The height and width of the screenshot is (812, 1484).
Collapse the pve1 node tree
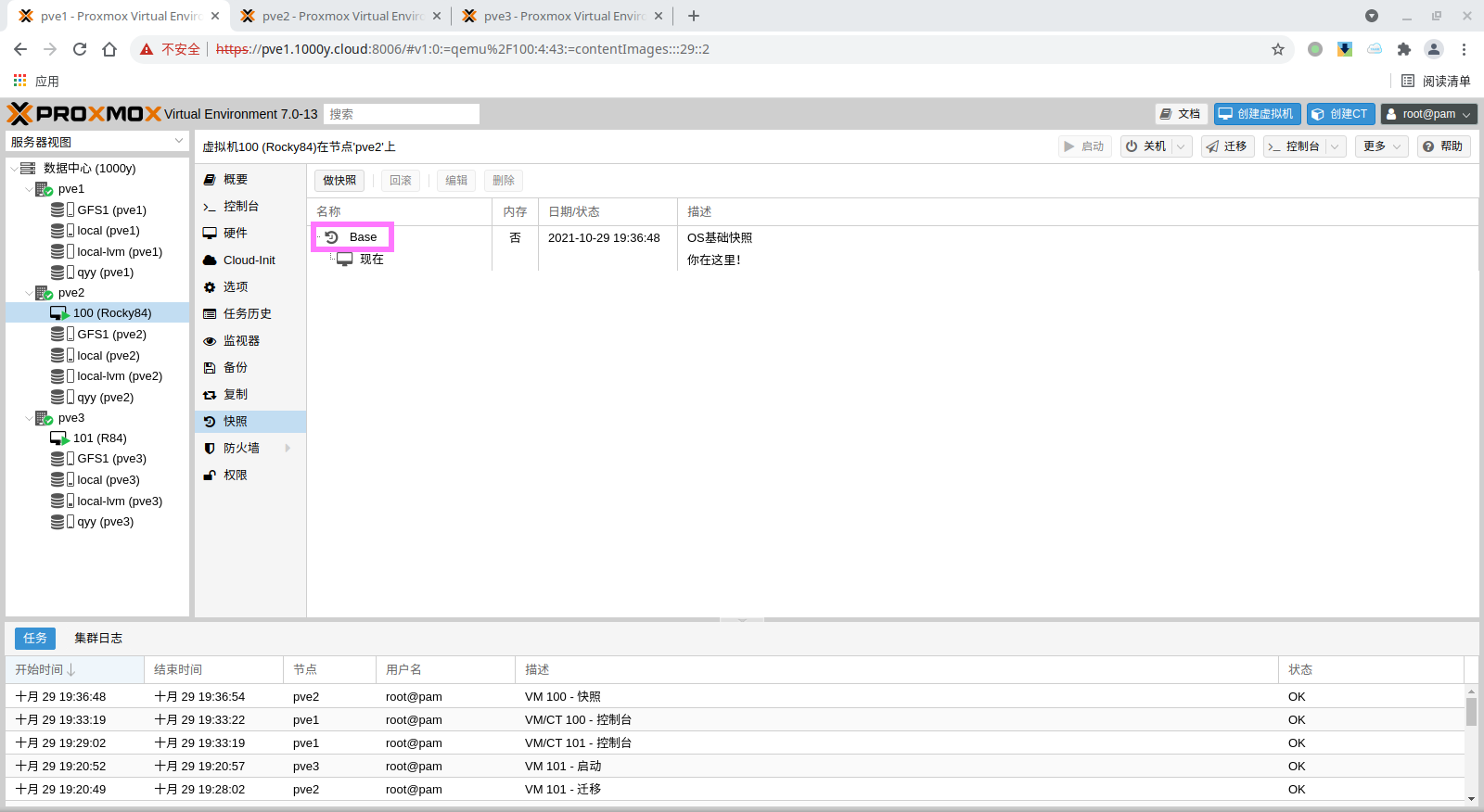pos(28,189)
